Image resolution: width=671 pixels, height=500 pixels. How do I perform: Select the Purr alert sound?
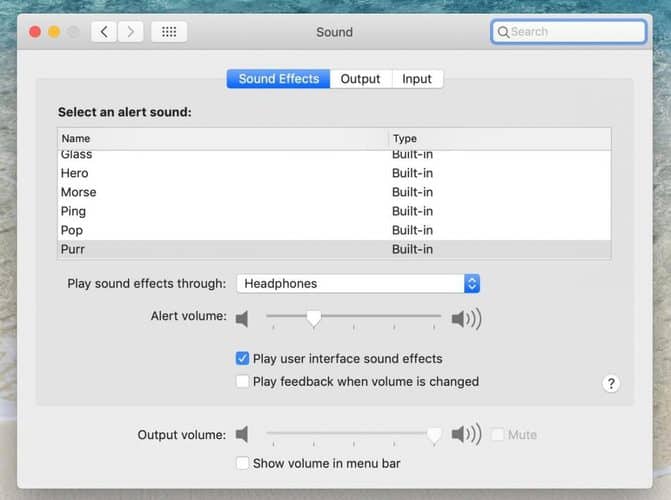coord(334,249)
